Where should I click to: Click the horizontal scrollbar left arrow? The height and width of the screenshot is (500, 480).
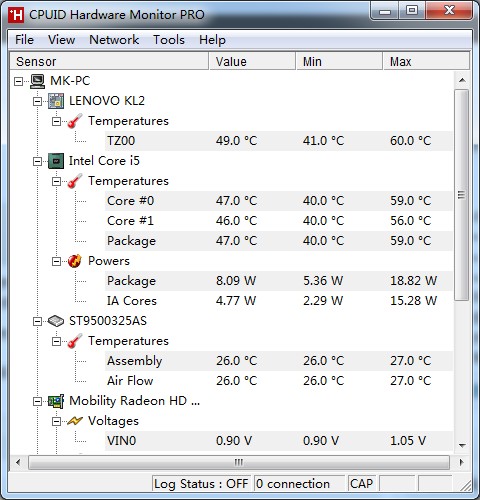(x=18, y=462)
